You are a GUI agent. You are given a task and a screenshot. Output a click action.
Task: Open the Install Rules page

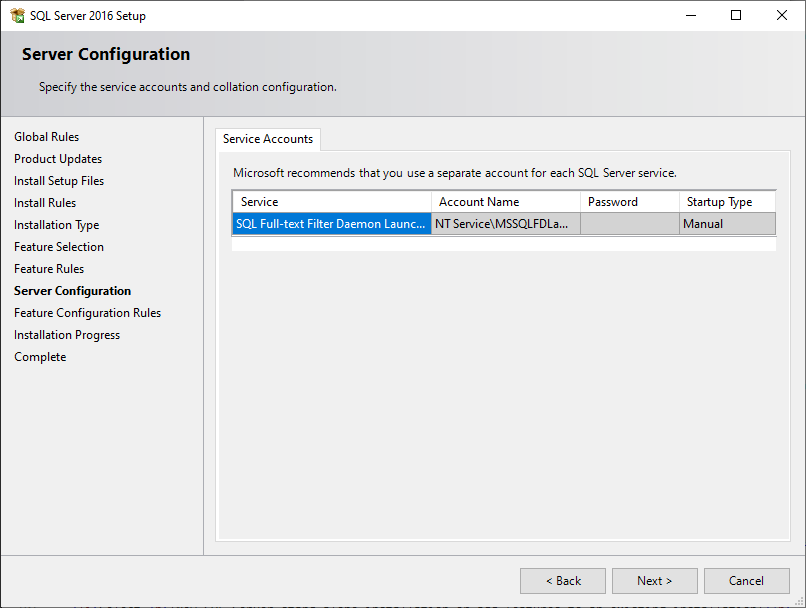[x=44, y=202]
